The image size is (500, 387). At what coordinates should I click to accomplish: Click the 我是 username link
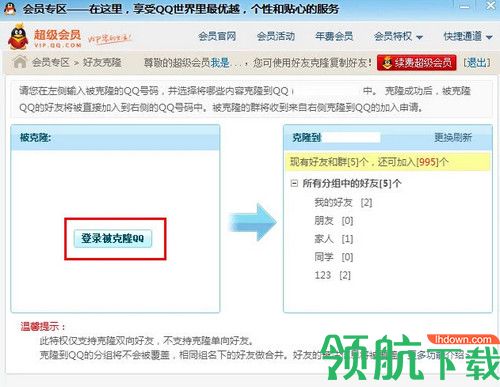coord(220,62)
